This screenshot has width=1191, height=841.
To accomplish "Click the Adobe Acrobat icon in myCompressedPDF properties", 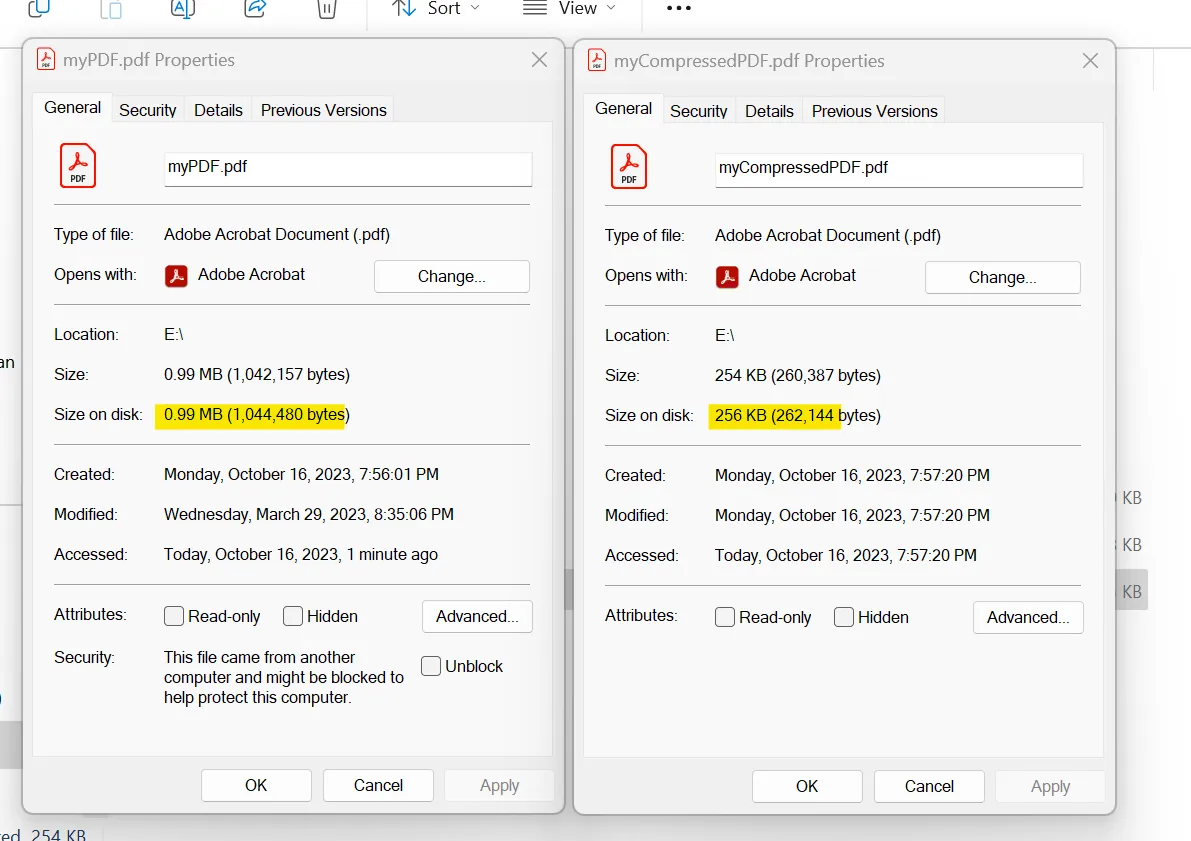I will coord(727,276).
